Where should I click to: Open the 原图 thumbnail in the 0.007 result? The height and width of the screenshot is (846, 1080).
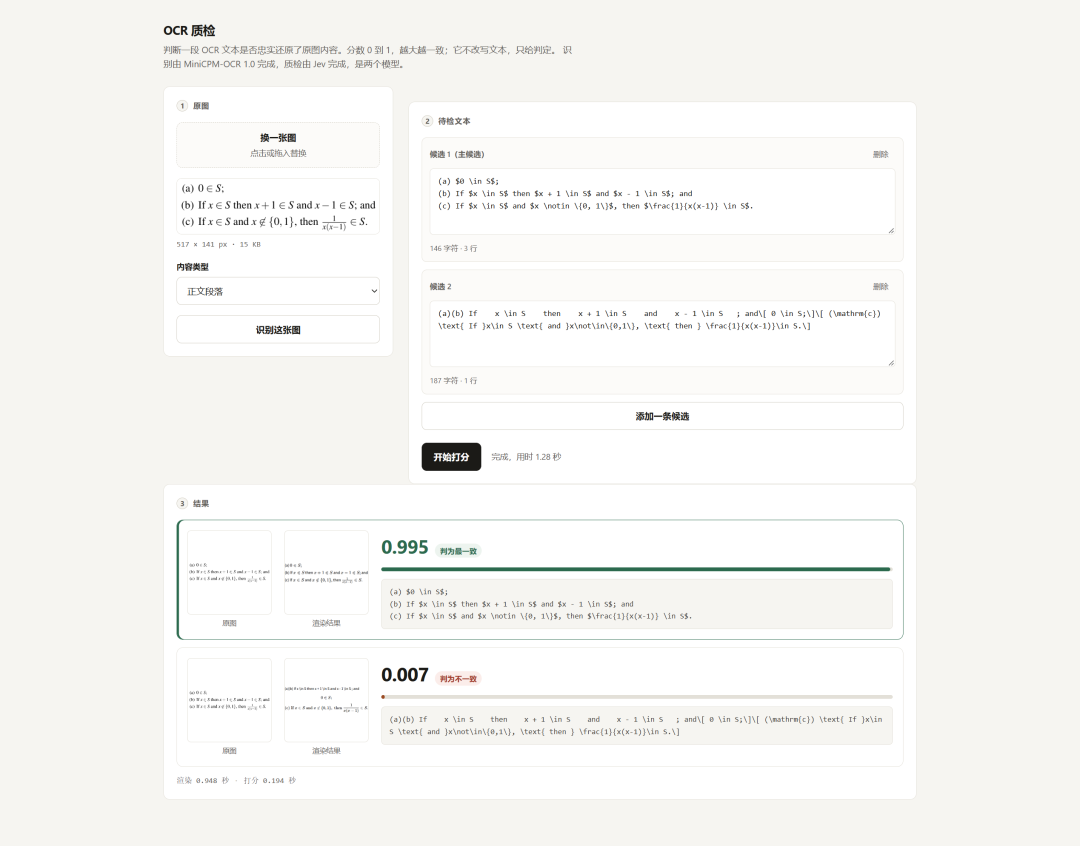[229, 700]
